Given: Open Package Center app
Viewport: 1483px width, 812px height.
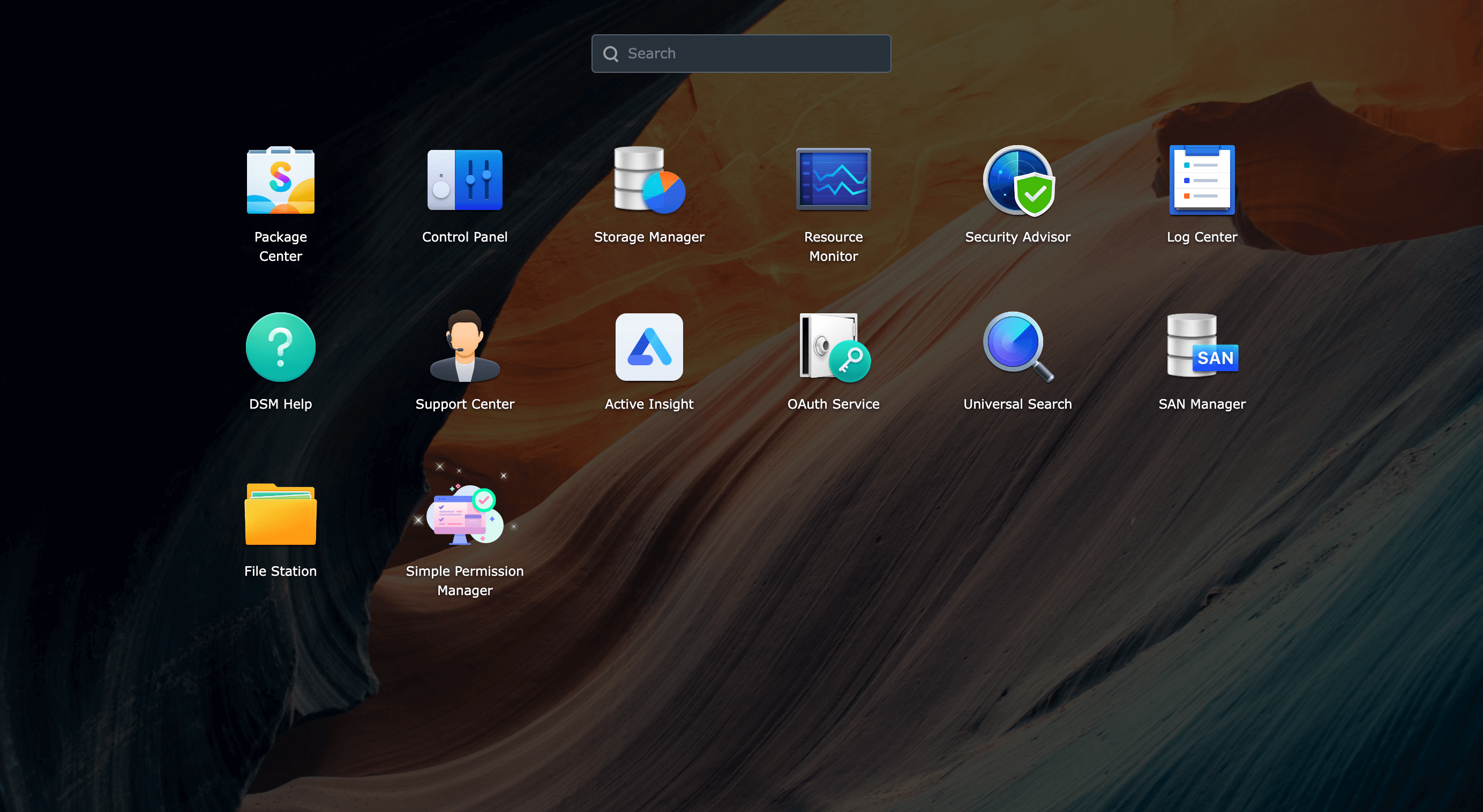Looking at the screenshot, I should pyautogui.click(x=280, y=181).
